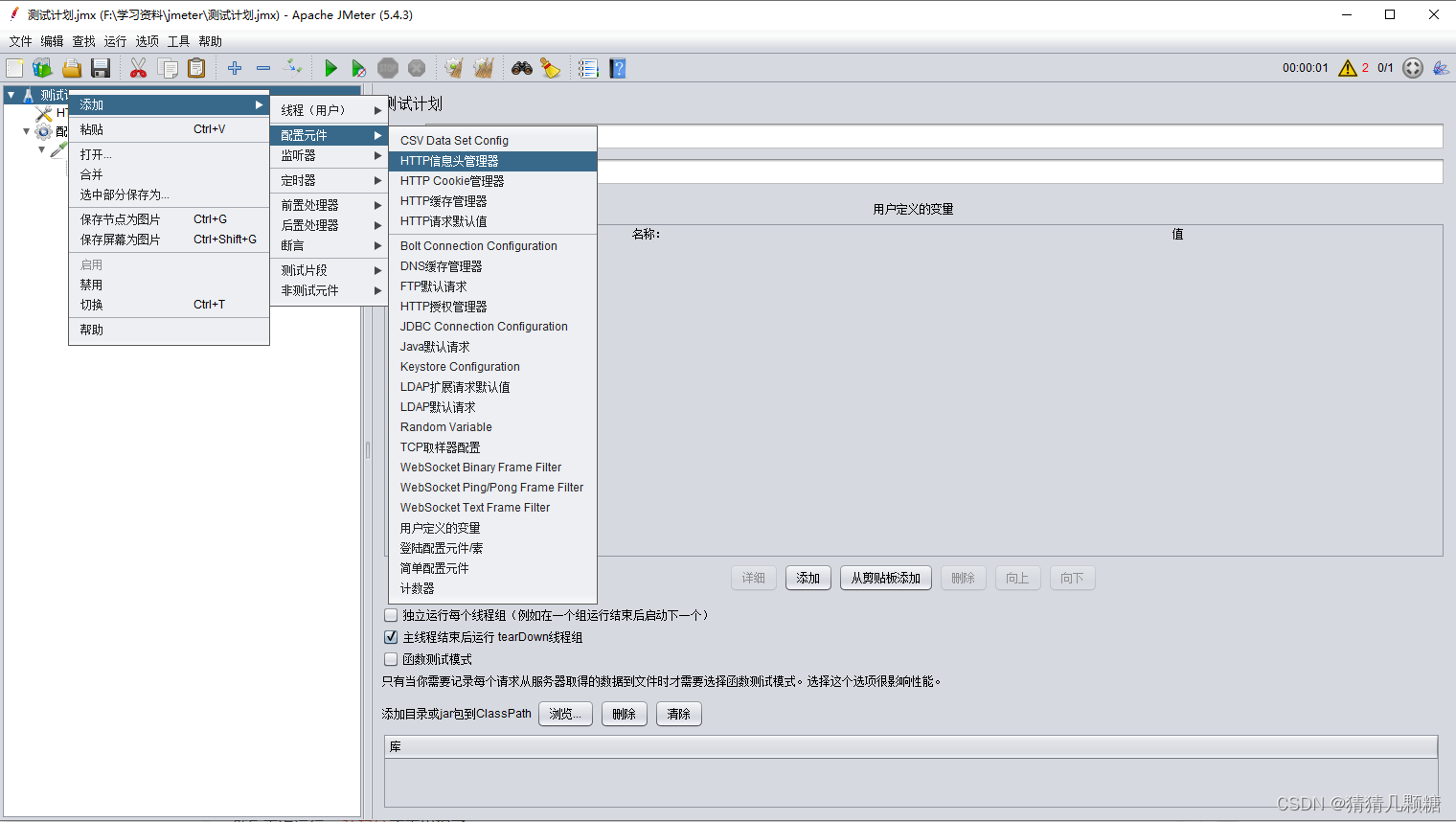This screenshot has height=822, width=1456.
Task: Click the Paste clipboard icon
Action: [196, 68]
